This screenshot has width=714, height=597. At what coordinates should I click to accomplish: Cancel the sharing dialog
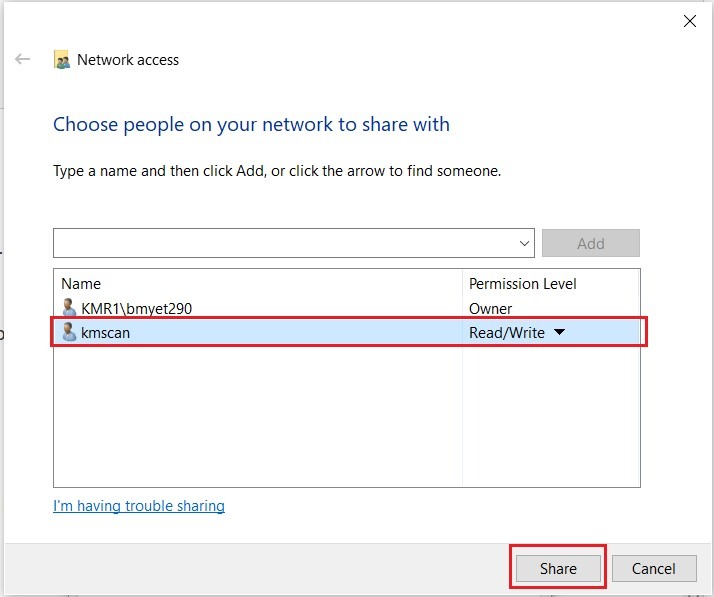tap(654, 568)
